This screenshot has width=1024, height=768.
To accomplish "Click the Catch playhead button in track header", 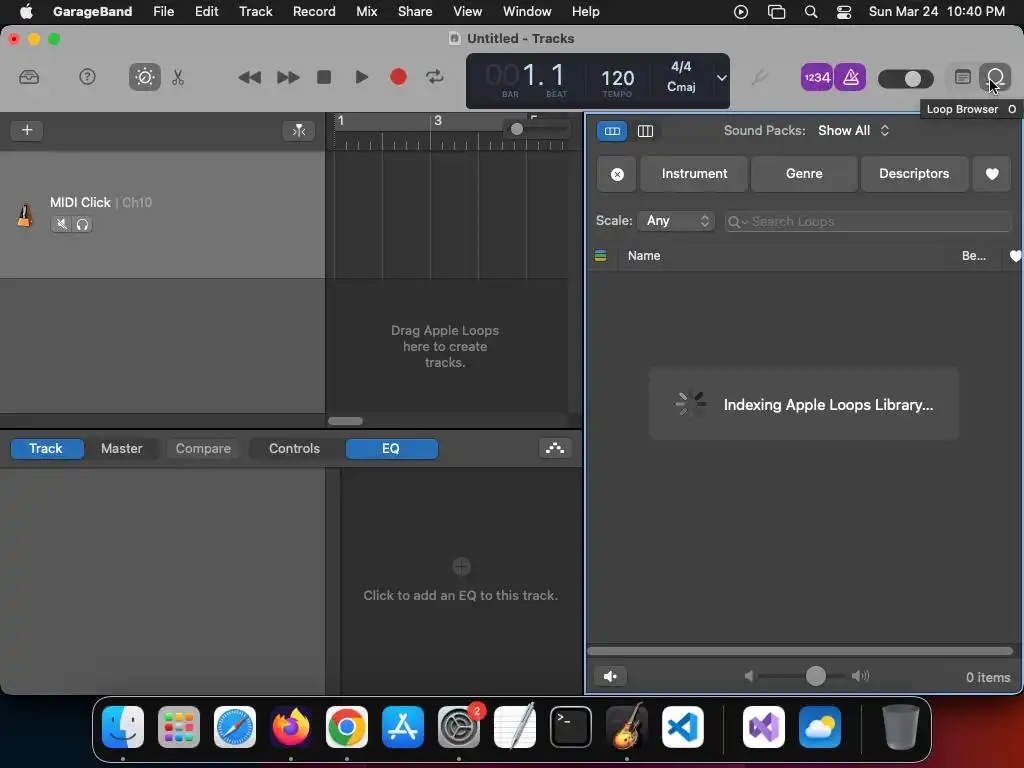I will (x=298, y=130).
